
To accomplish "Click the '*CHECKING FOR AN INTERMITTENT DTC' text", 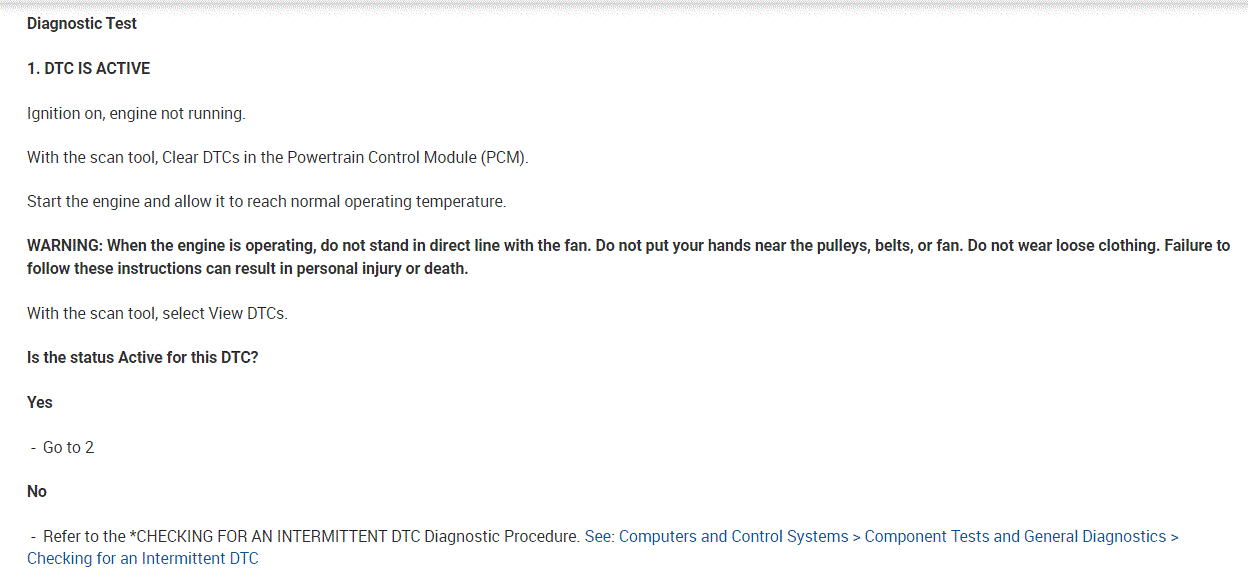I will click(274, 536).
